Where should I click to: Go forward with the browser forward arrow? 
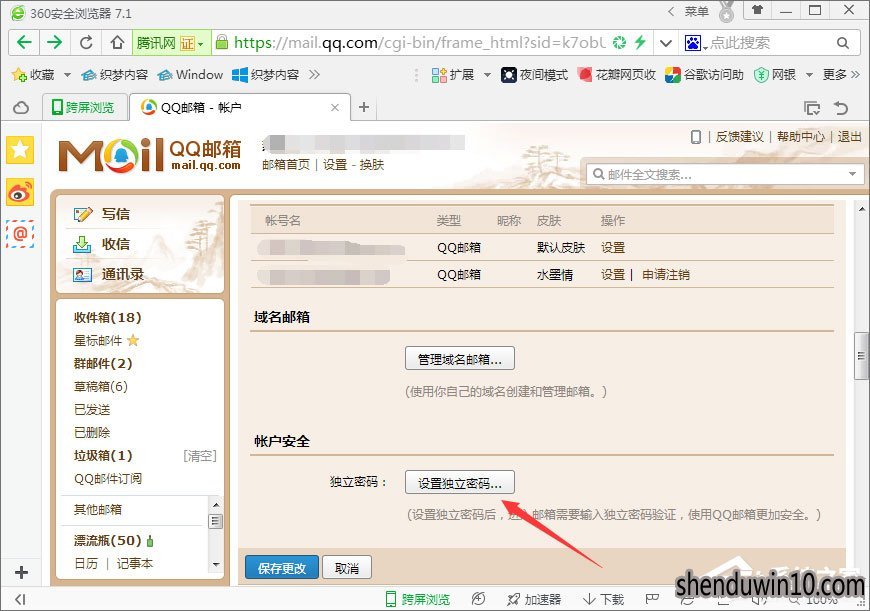click(54, 42)
